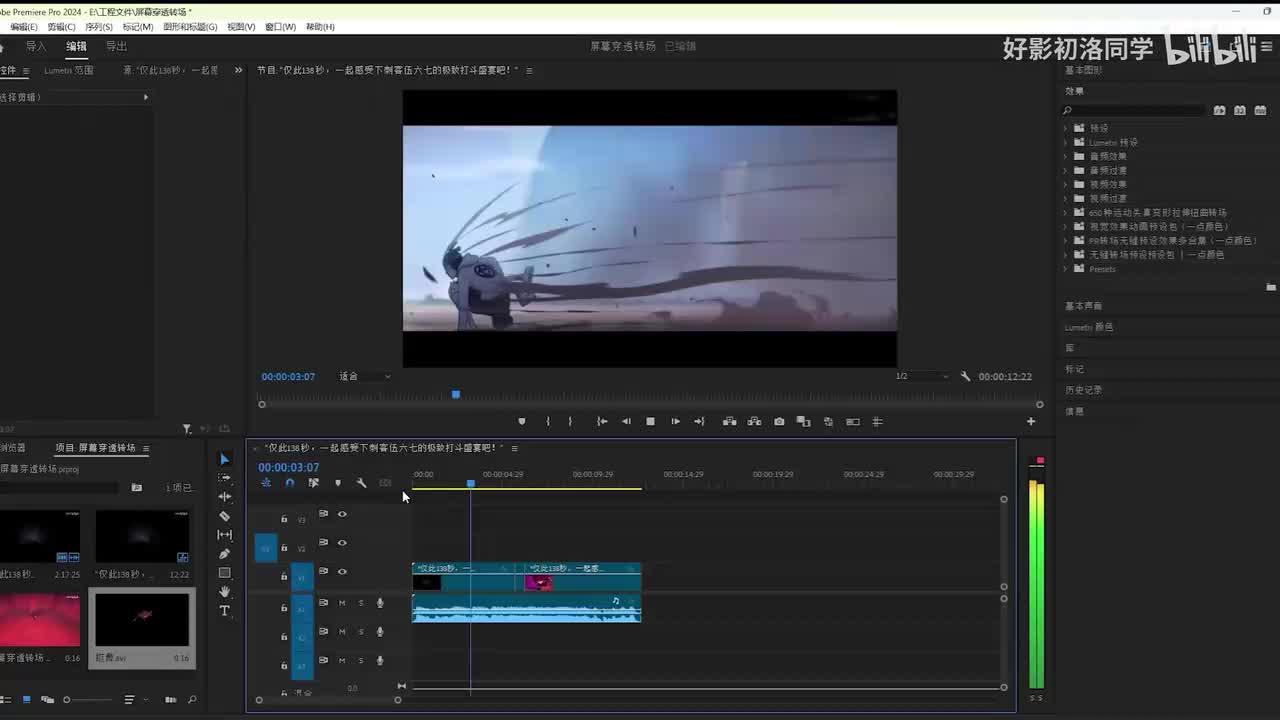Open the Lumetri 范围 panel tab
The height and width of the screenshot is (720, 1280).
[69, 71]
